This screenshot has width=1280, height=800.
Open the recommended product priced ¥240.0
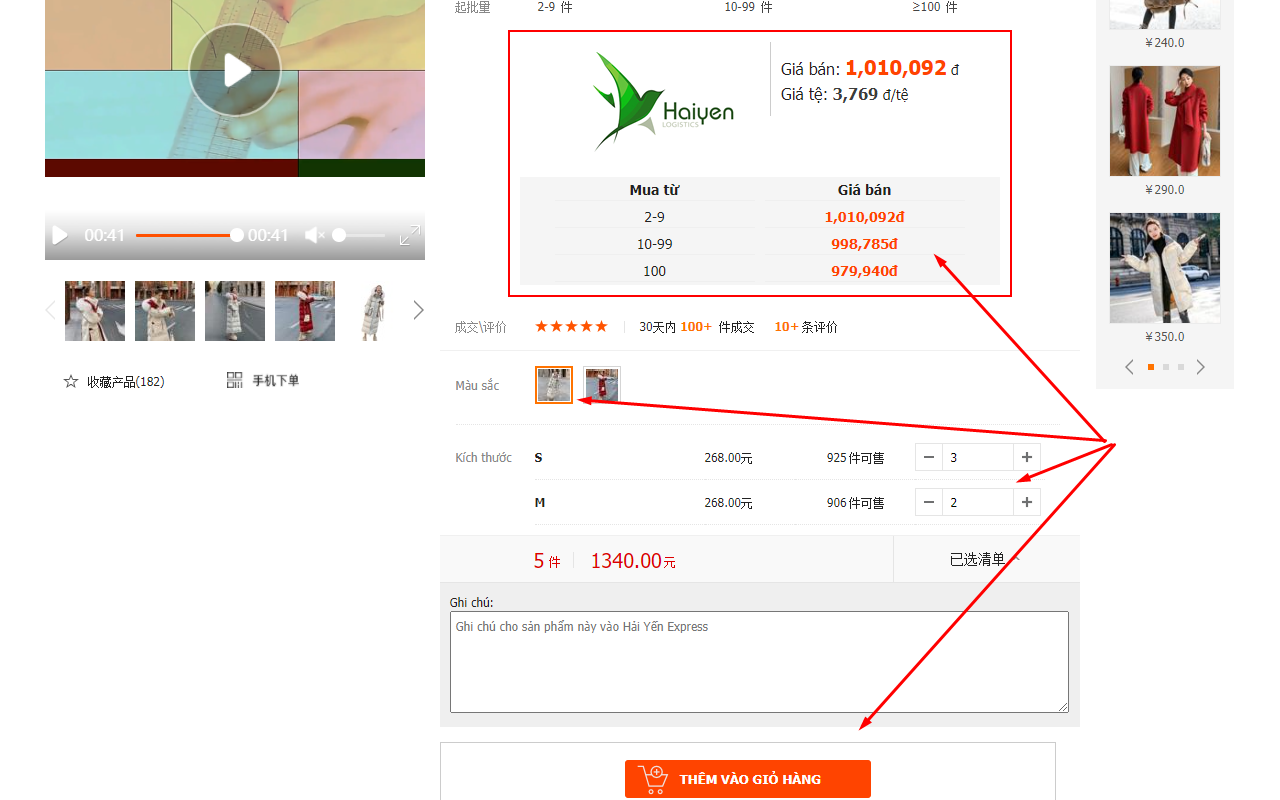tap(1165, 14)
